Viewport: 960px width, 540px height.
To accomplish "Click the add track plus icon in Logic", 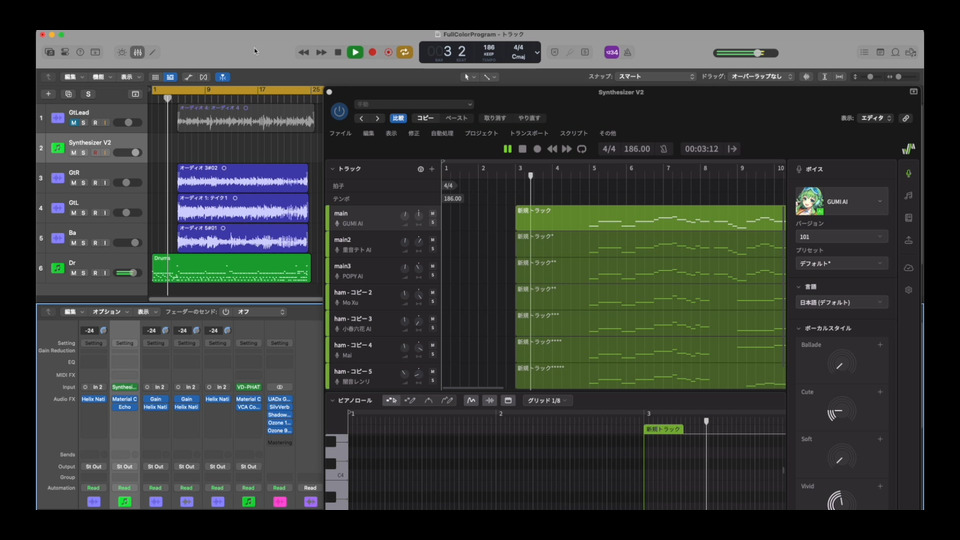I will (48, 94).
